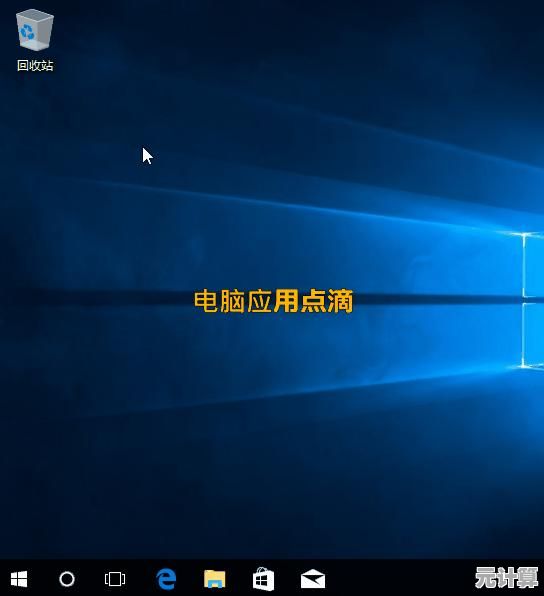The image size is (544, 596).
Task: Open Microsoft Store from the taskbar
Action: (263, 579)
